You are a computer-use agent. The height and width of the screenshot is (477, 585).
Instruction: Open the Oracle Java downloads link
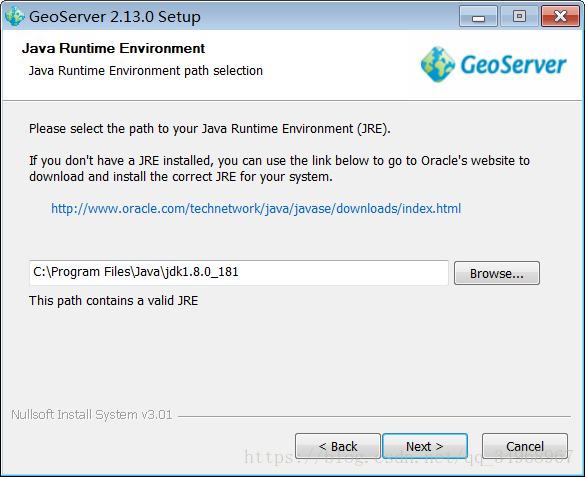pos(256,208)
